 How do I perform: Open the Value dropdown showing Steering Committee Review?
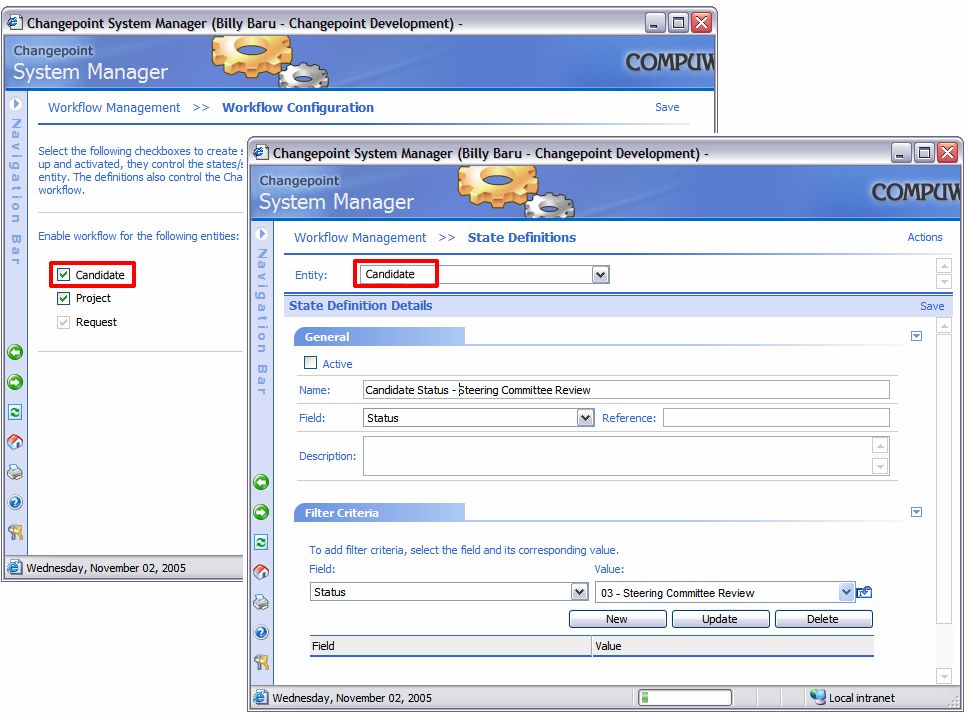tap(847, 592)
